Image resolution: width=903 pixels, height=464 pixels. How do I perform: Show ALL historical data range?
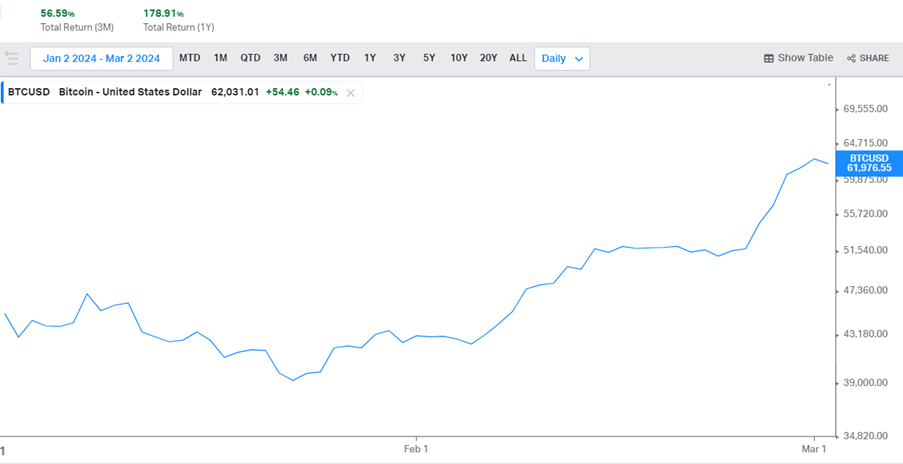(518, 58)
